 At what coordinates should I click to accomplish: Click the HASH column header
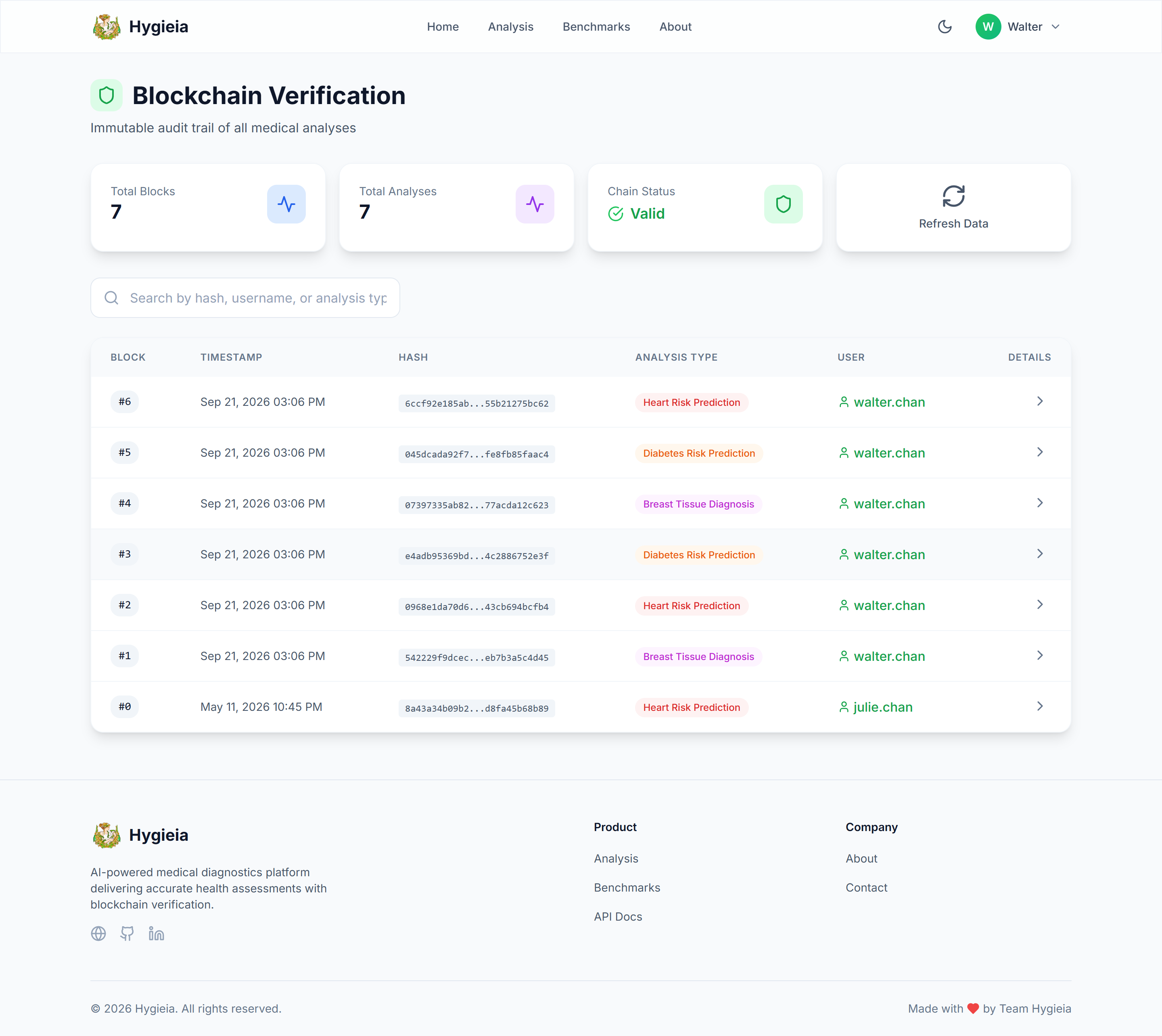[x=413, y=357]
